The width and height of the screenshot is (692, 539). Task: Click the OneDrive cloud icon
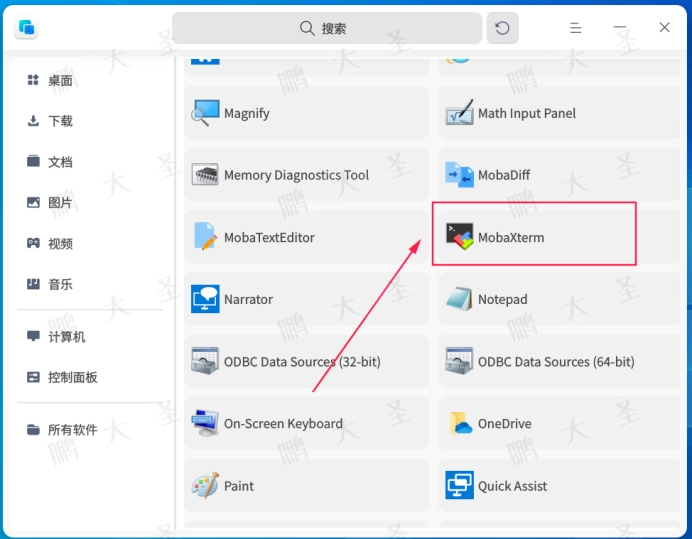tap(461, 424)
